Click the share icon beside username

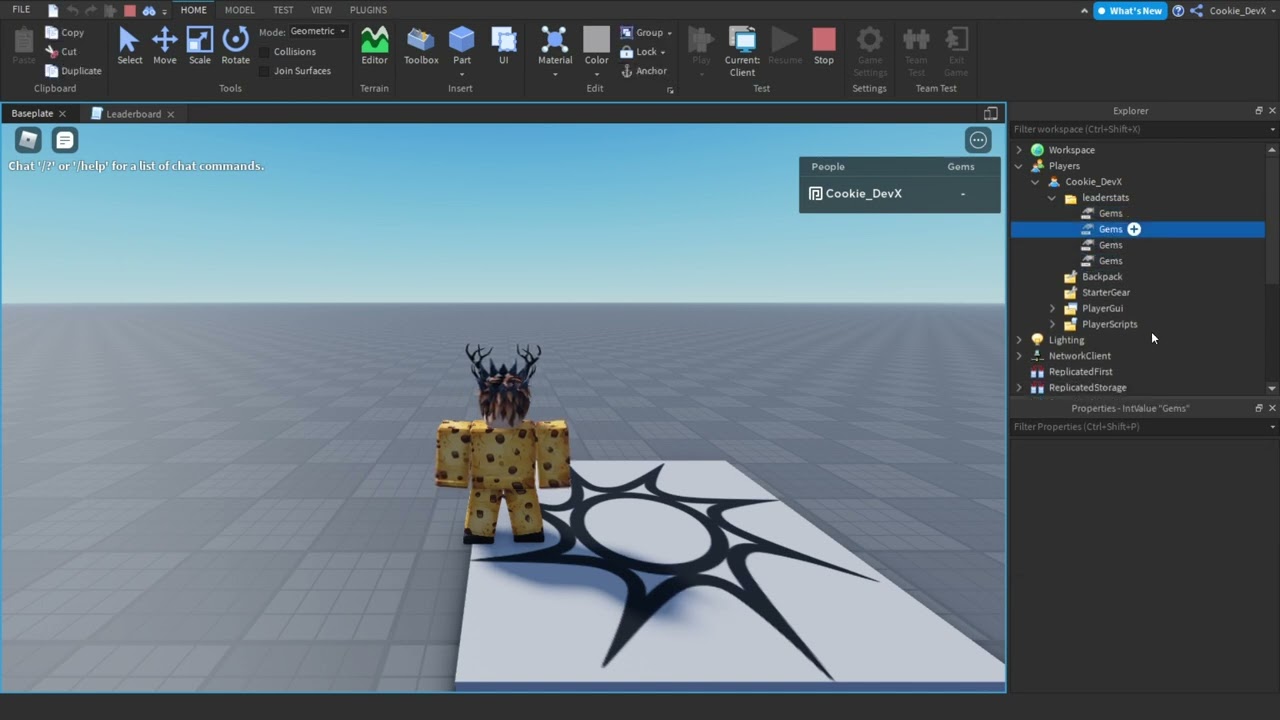(1196, 11)
